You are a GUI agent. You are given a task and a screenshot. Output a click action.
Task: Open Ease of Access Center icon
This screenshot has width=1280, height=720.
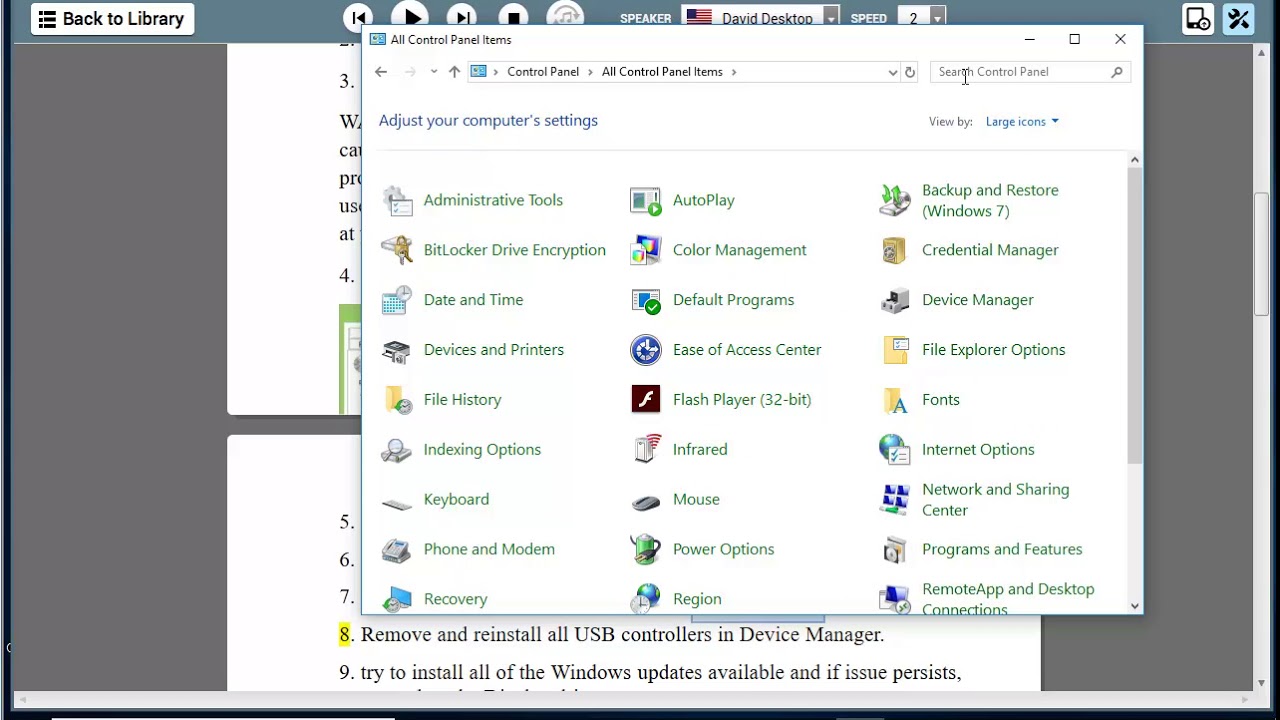[x=646, y=350]
